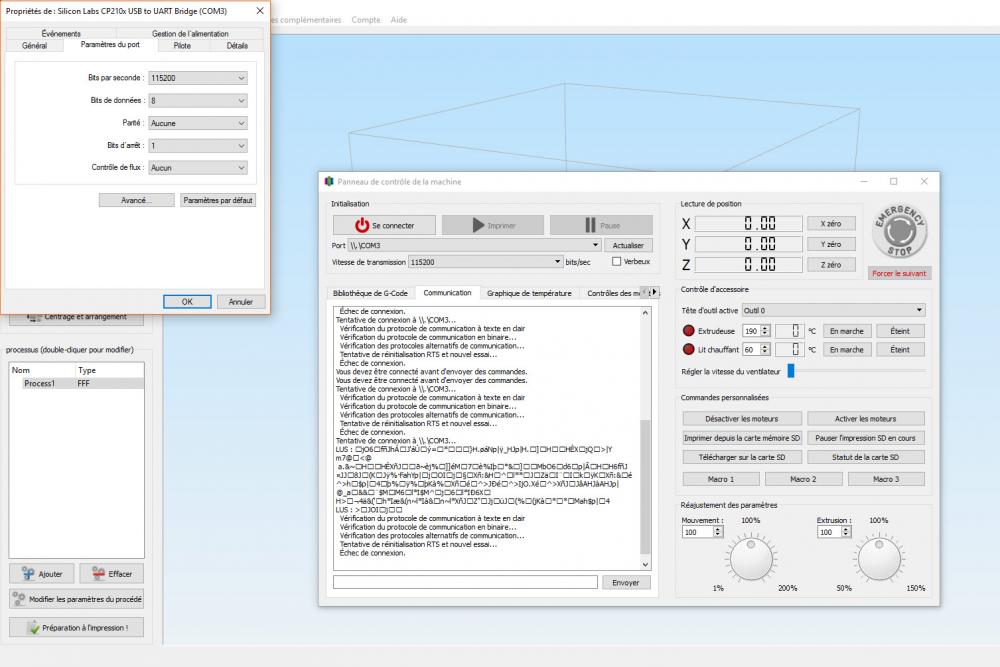The height and width of the screenshot is (667, 1000).
Task: Click the Pause button in control panel
Action: click(601, 225)
